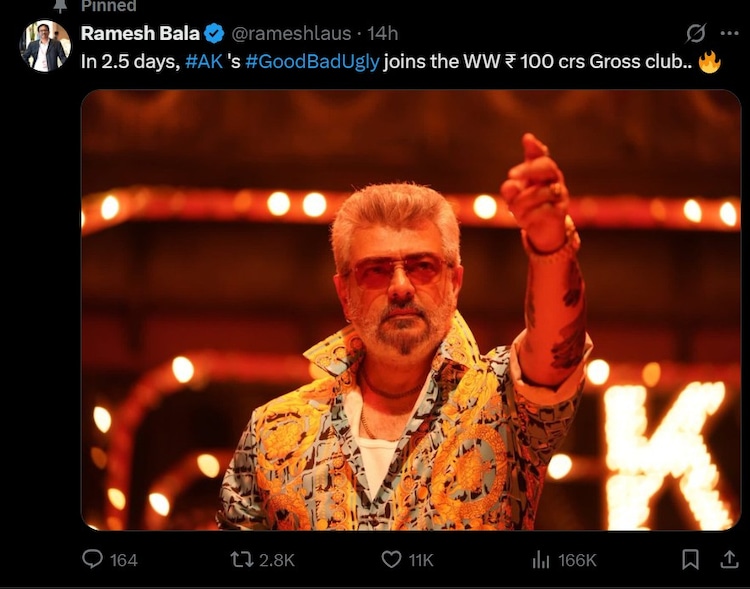Image resolution: width=750 pixels, height=589 pixels.
Task: Click the 2.8K repost count
Action: pyautogui.click(x=277, y=560)
